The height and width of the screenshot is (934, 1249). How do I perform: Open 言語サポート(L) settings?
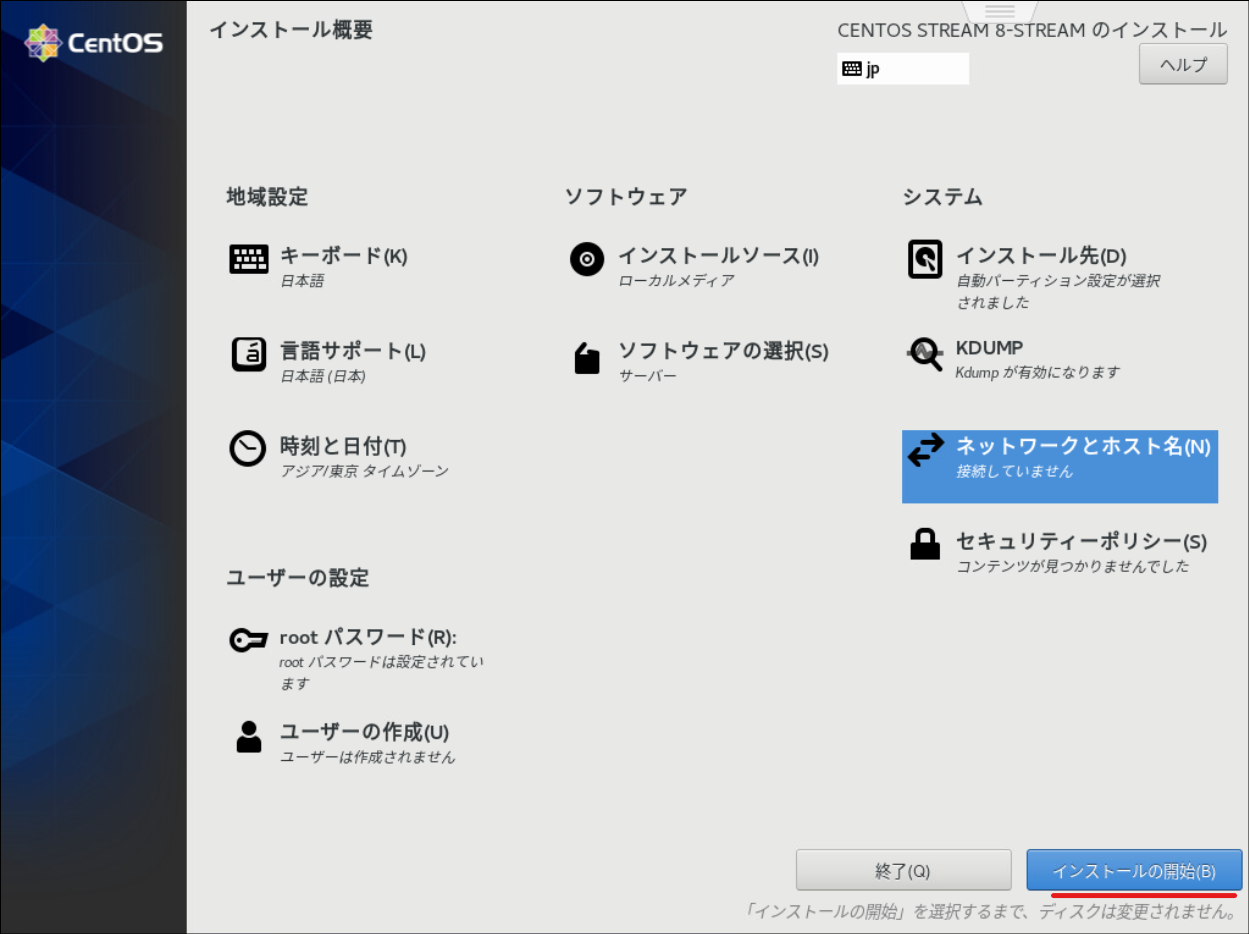(x=352, y=351)
